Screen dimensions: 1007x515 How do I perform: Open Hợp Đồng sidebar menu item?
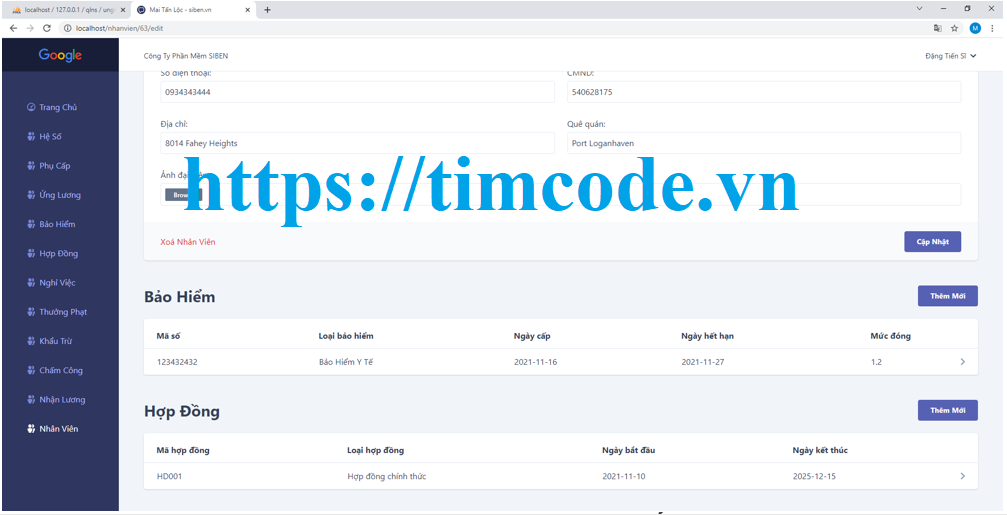click(x=58, y=254)
